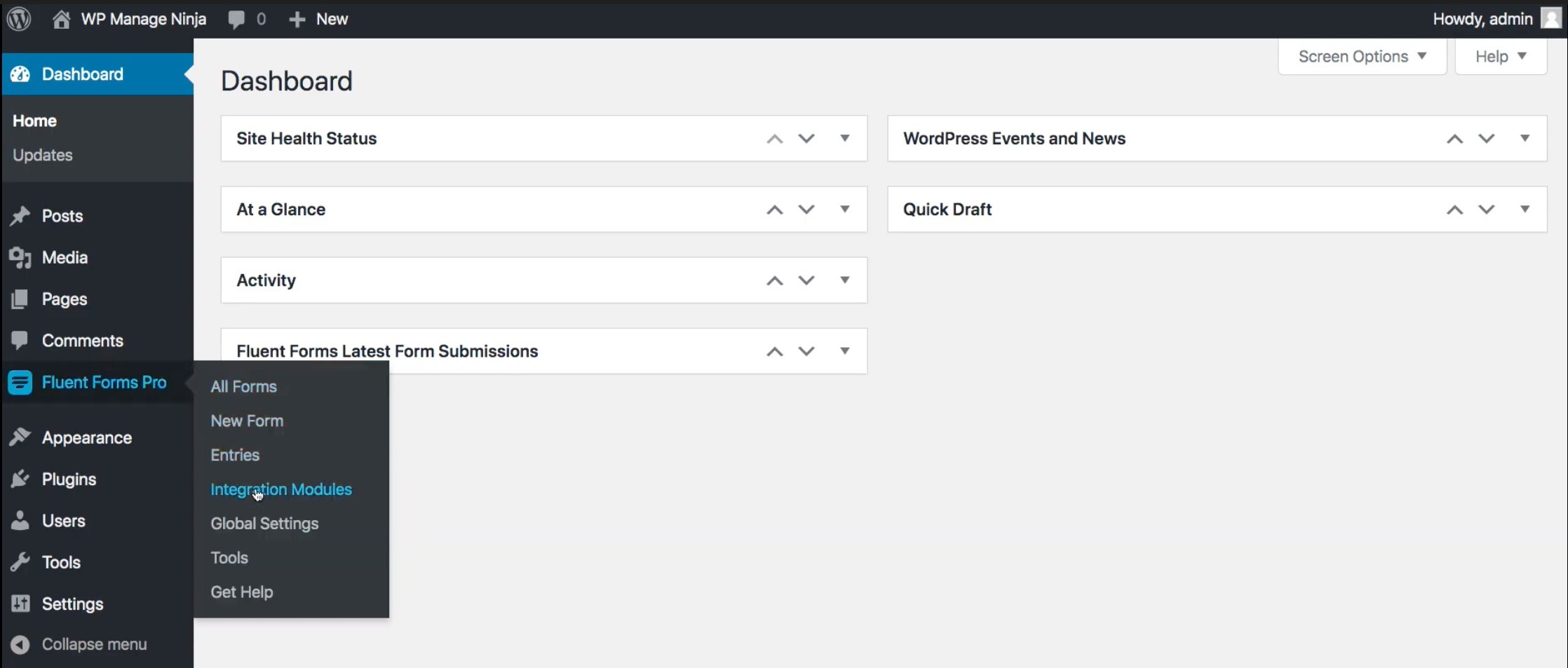The width and height of the screenshot is (1568, 668).
Task: Click the Users person icon
Action: click(20, 521)
